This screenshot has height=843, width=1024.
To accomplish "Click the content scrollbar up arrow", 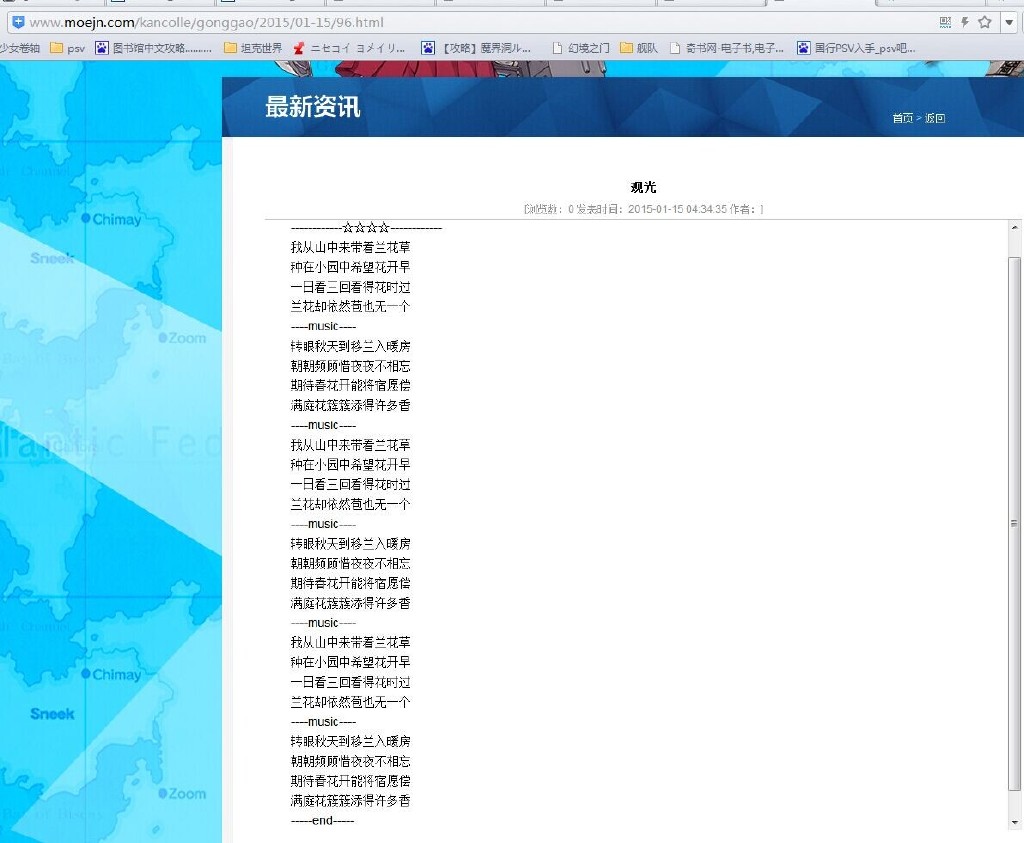I will coord(1016,228).
